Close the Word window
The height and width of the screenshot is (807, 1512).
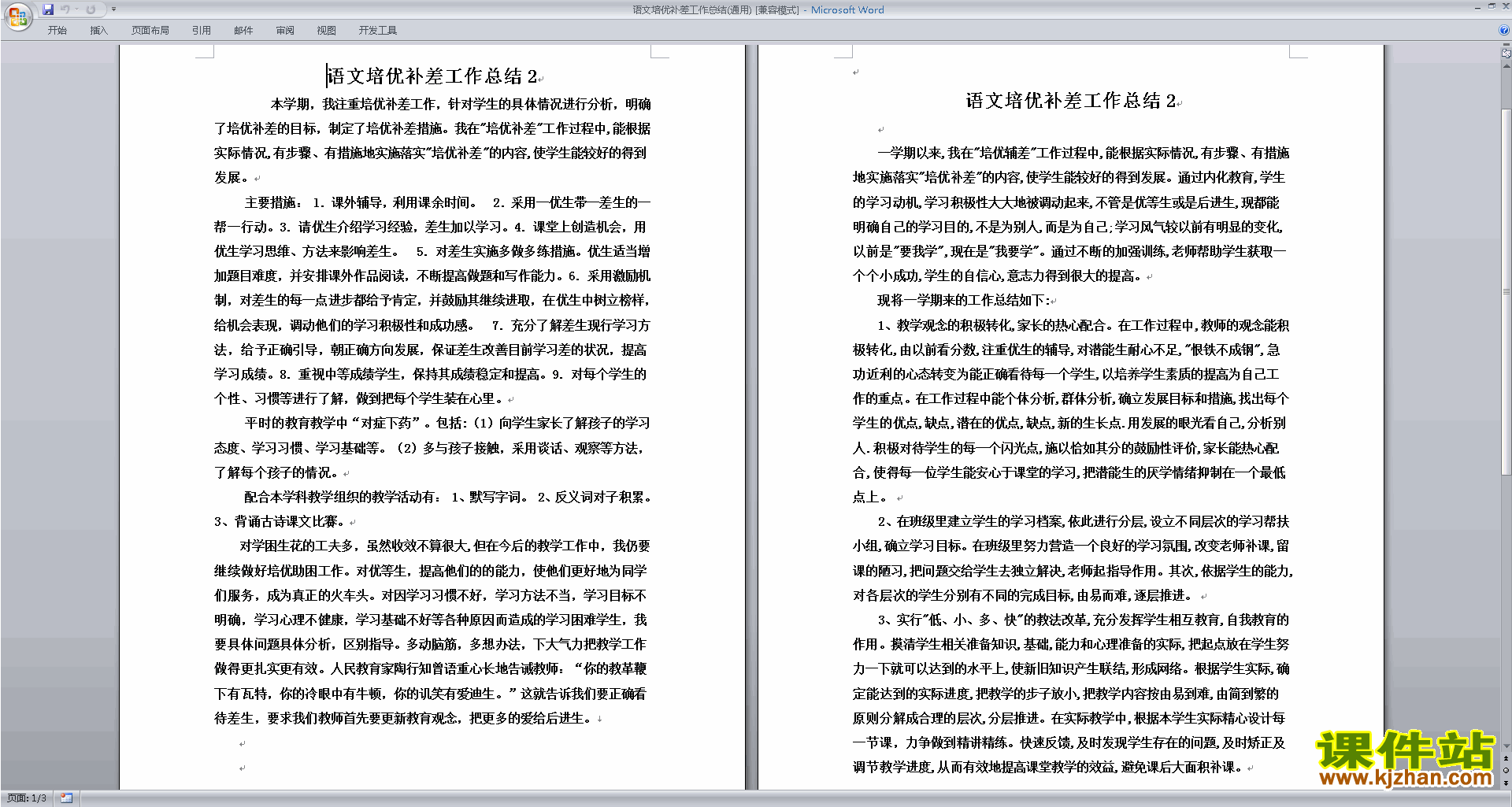[1505, 6]
